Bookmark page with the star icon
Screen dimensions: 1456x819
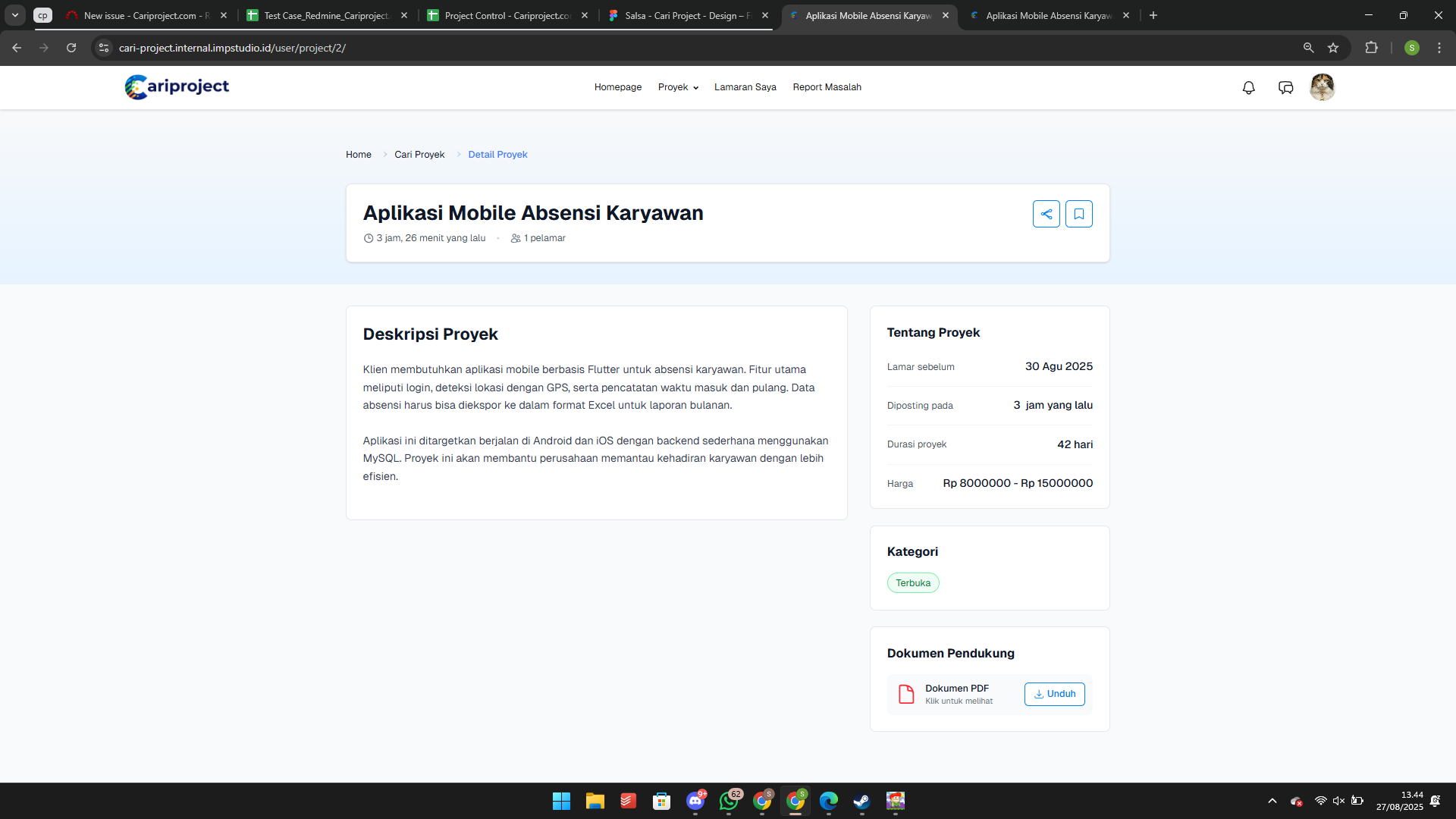click(1333, 48)
